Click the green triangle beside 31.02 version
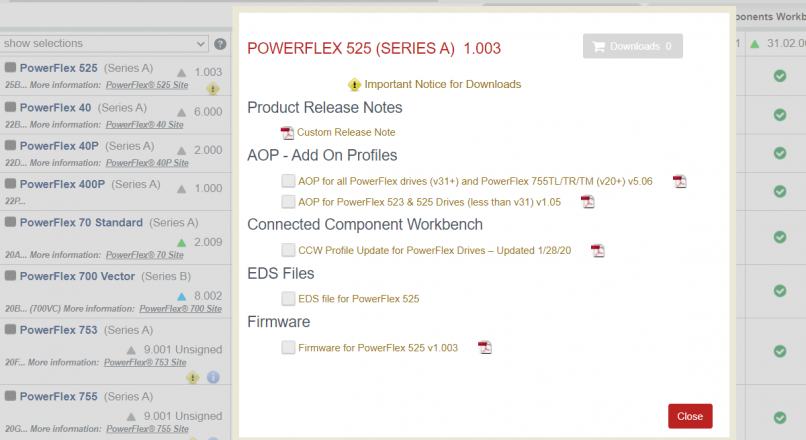806x440 pixels. coord(755,44)
